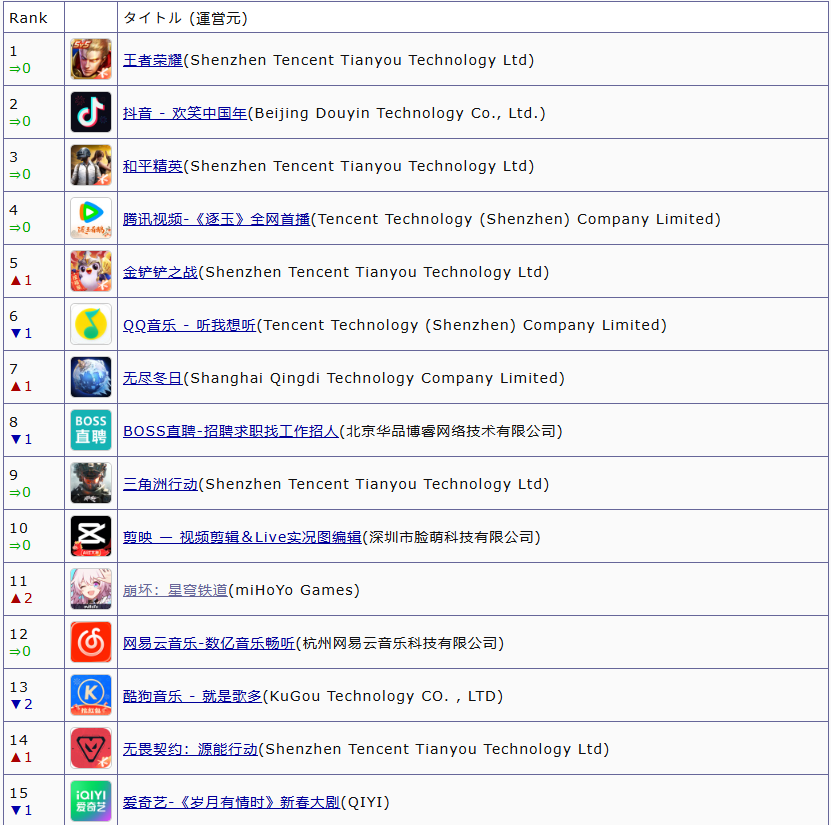831x825 pixels.
Task: Click the 网易云音乐 app icon
Action: coord(91,642)
